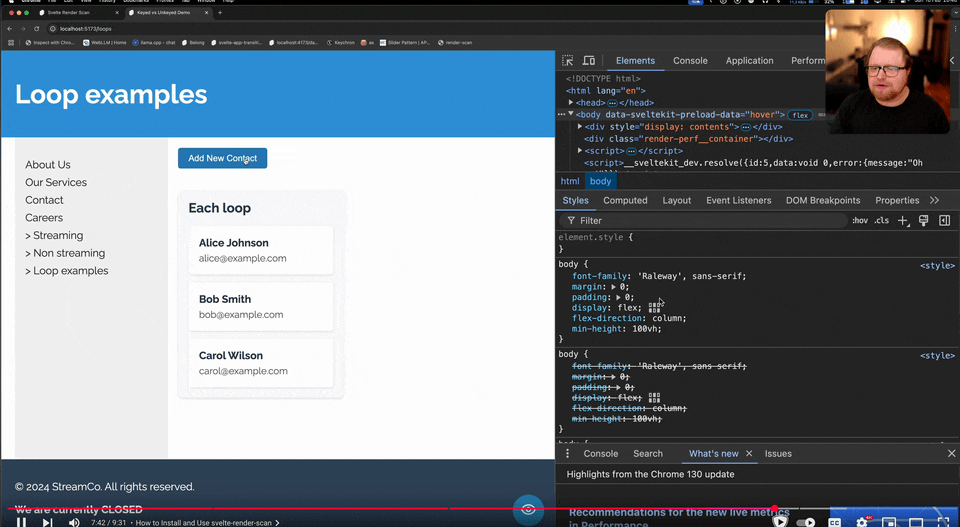Viewport: 960px width, 527px height.
Task: Open the browser apps grid bookmark icon
Action: tap(10, 43)
